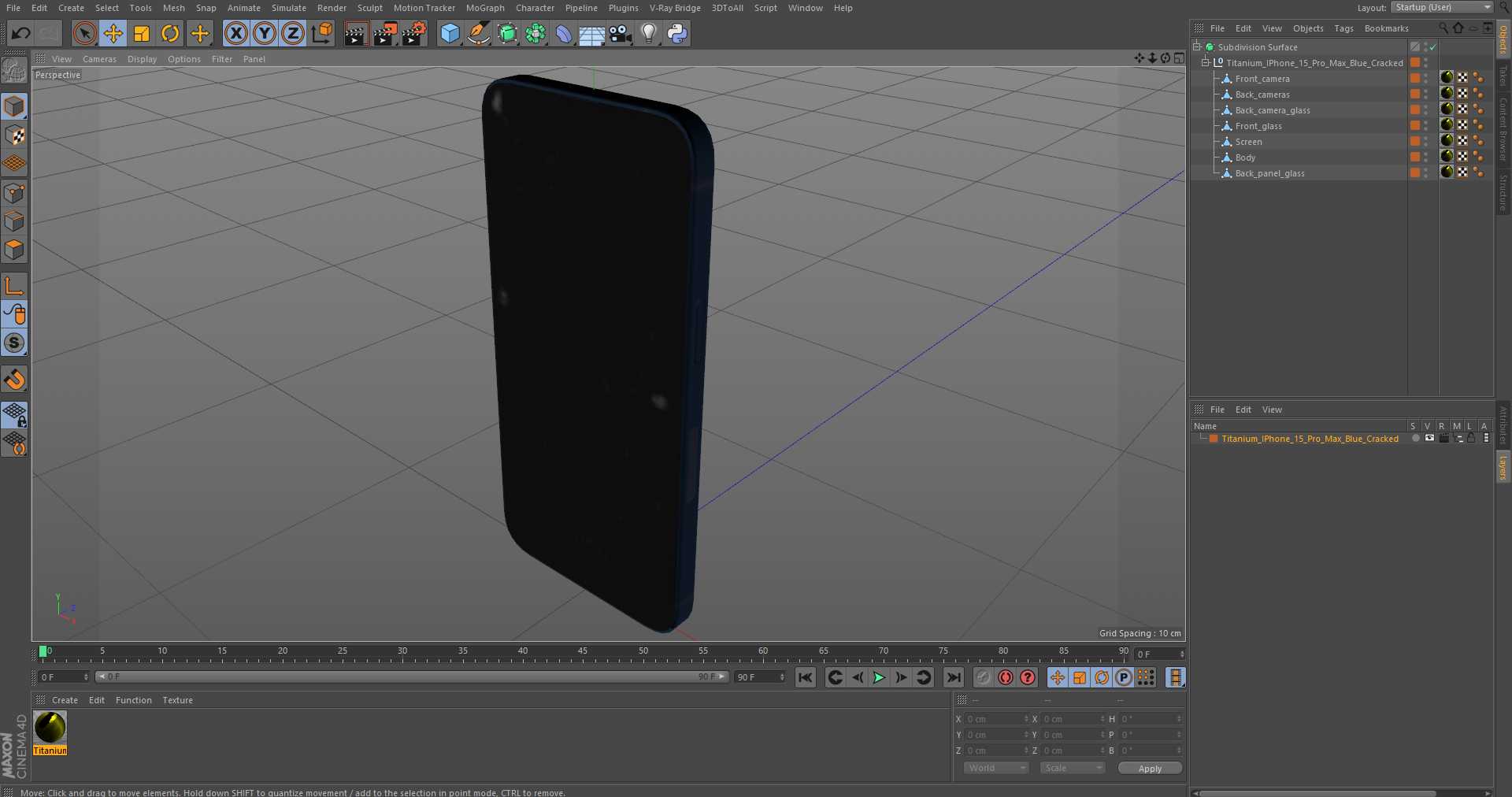Click the timeline range slider bar

(x=411, y=677)
